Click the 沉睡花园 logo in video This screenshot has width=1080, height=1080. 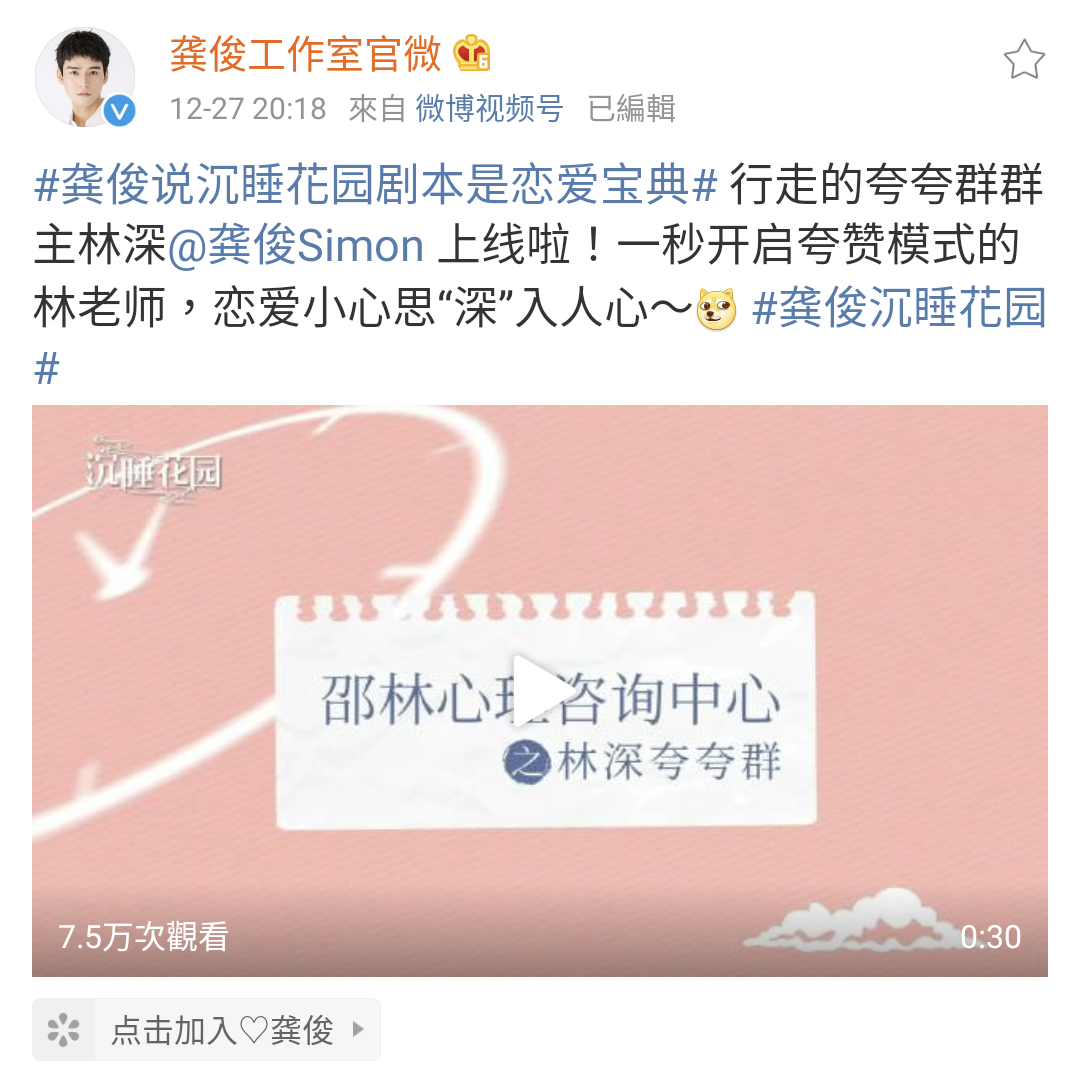[x=153, y=471]
